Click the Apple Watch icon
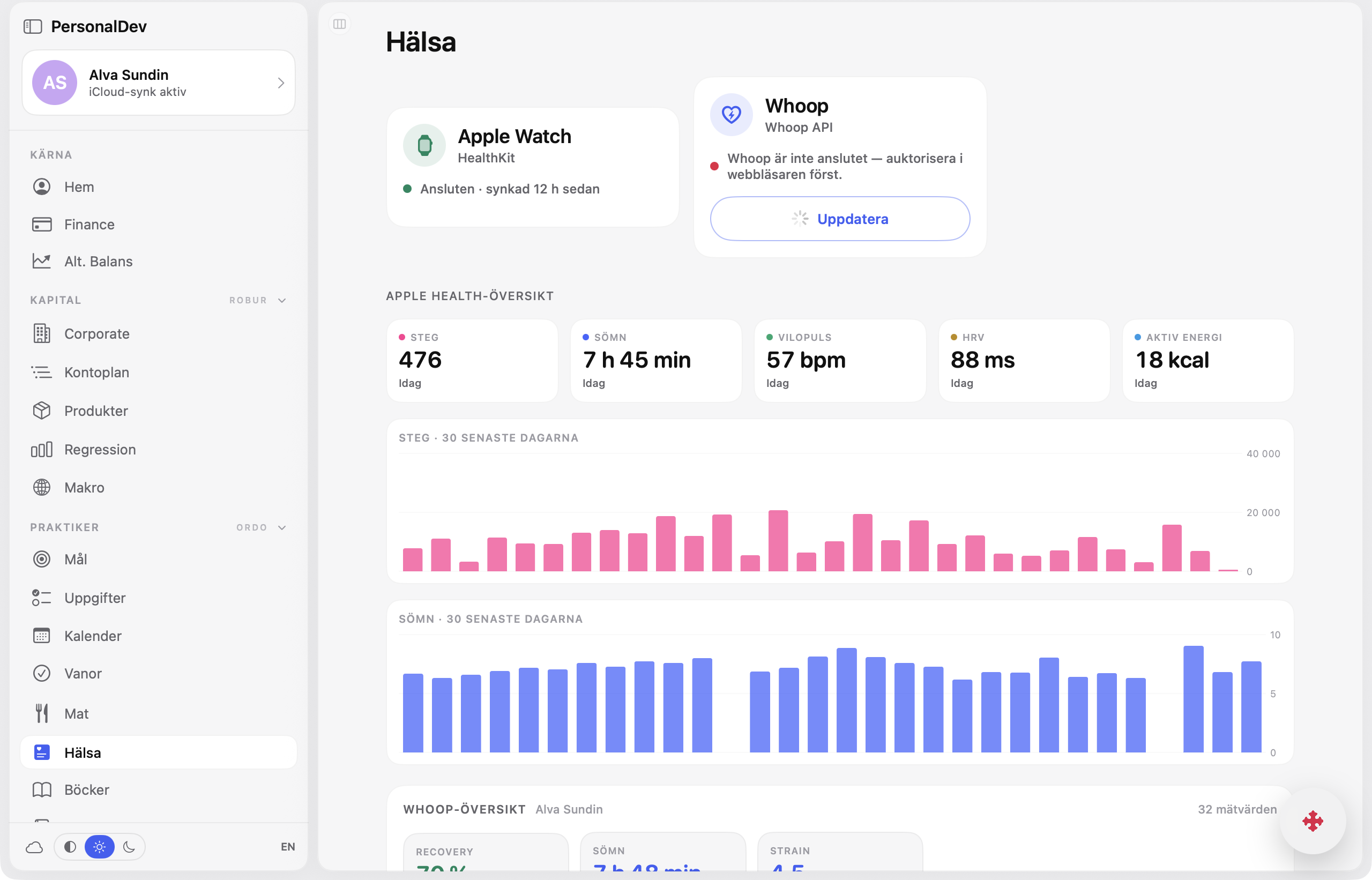1372x880 pixels. tap(424, 145)
